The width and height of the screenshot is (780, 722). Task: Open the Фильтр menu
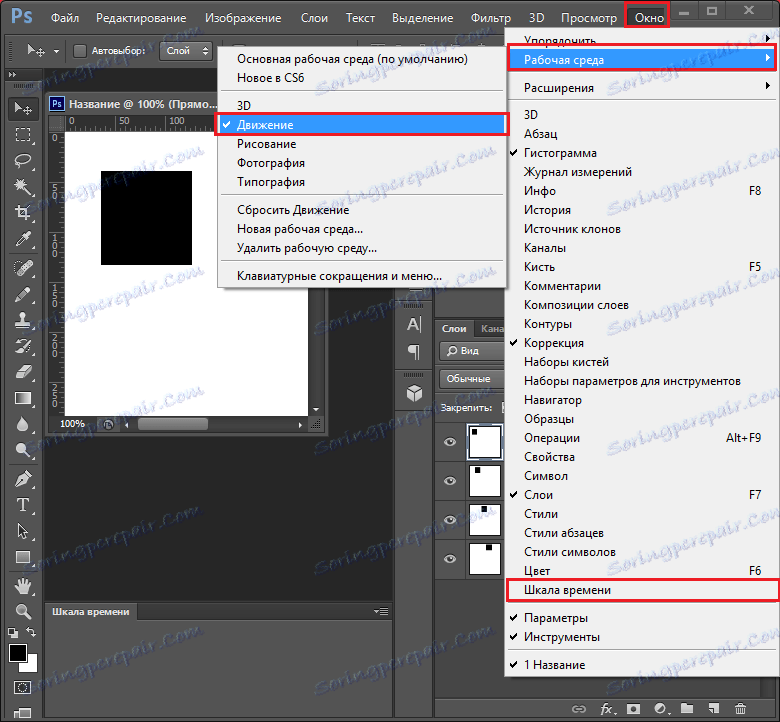tap(490, 18)
